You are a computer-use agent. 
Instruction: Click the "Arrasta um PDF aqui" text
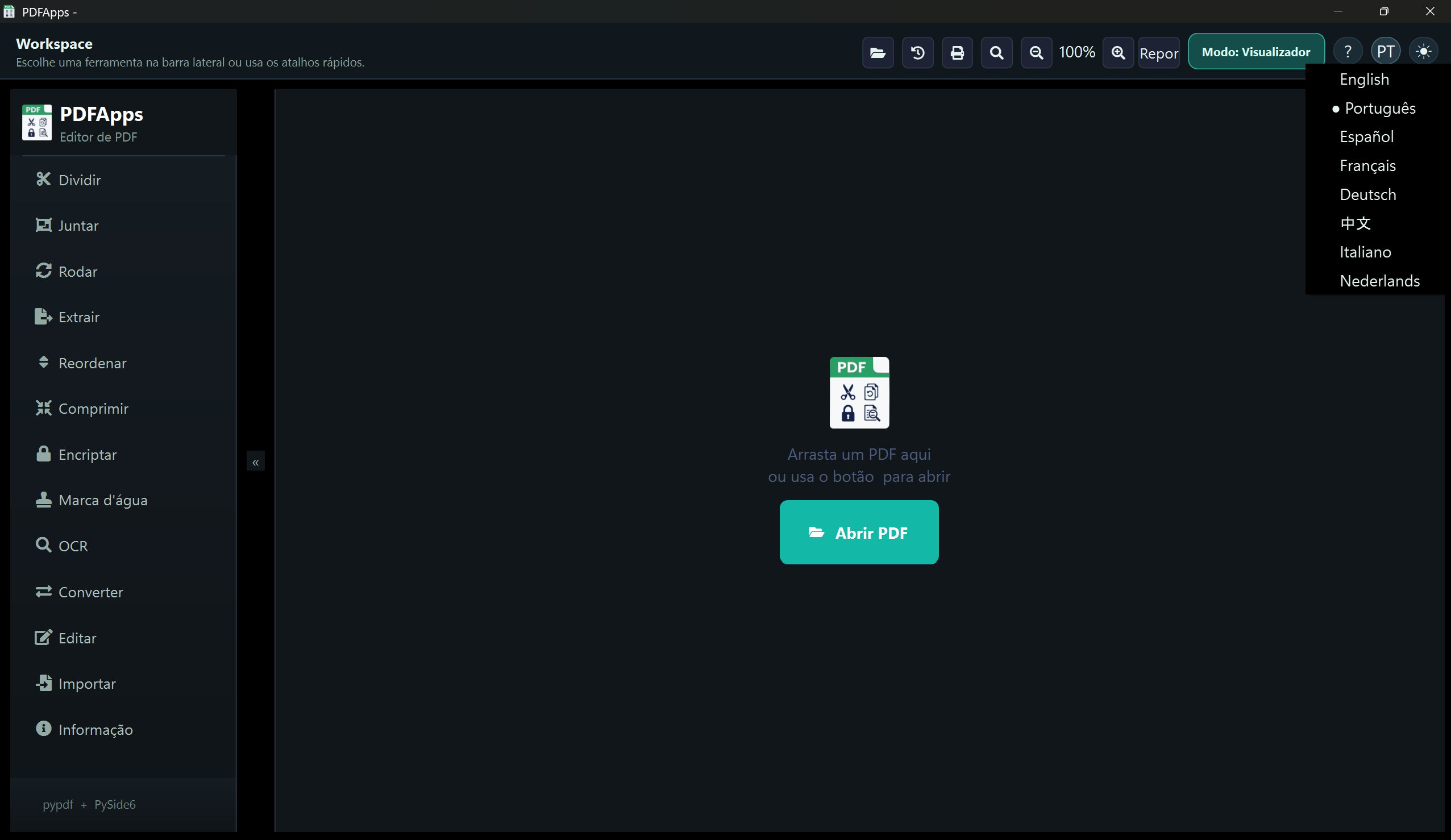pos(859,454)
